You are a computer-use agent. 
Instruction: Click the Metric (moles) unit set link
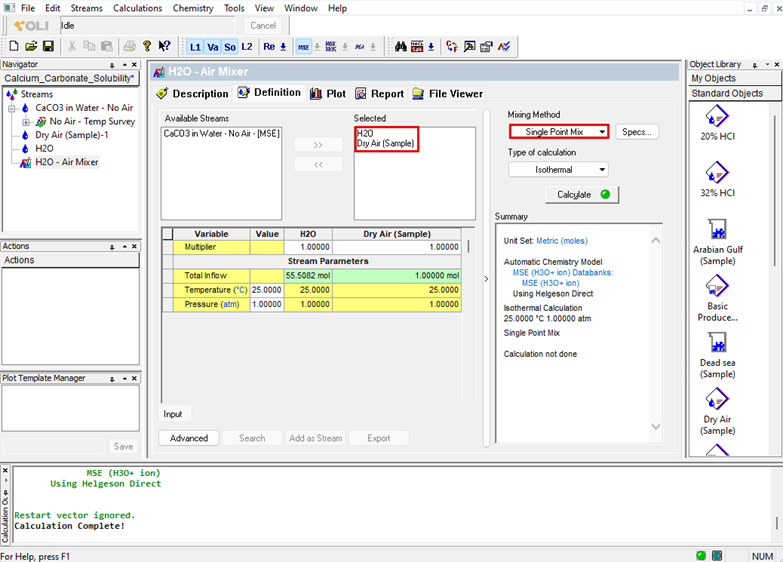coord(562,241)
